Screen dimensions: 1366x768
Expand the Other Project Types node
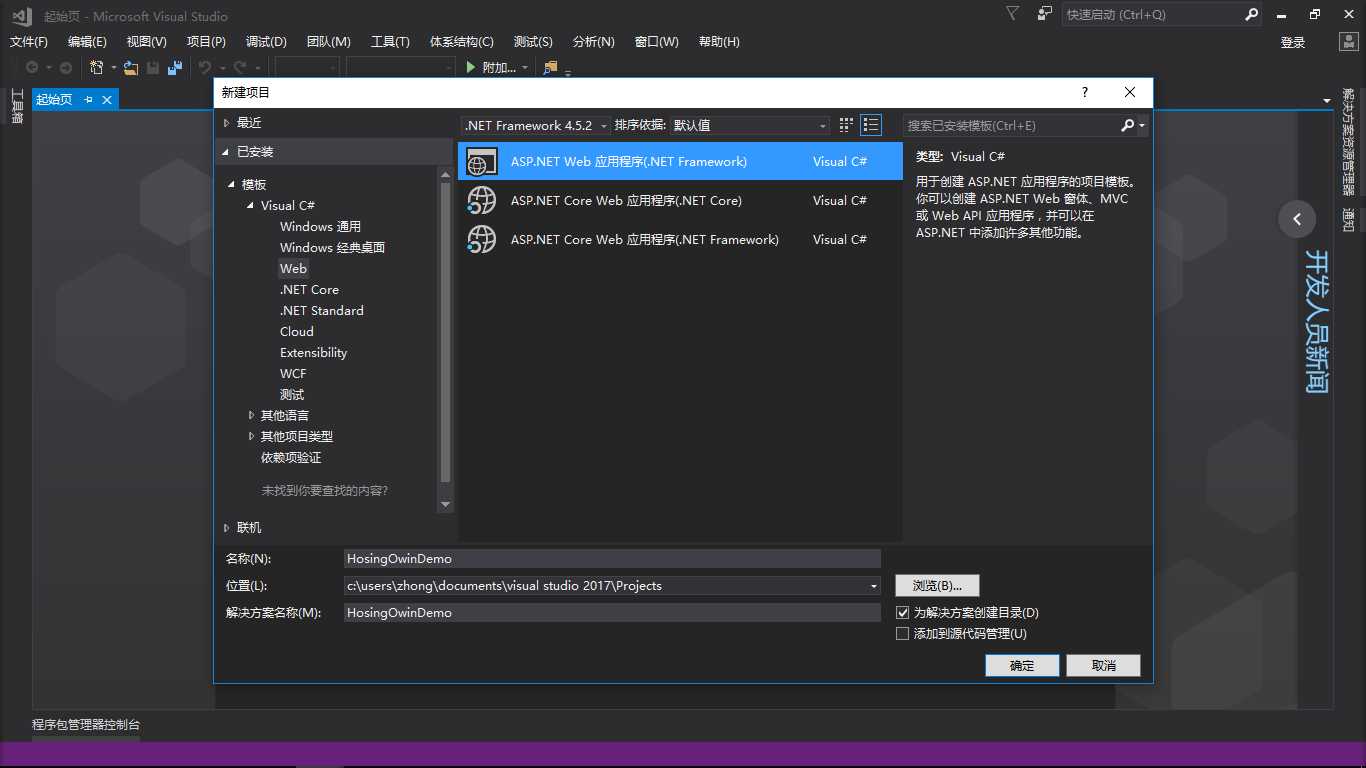(251, 436)
